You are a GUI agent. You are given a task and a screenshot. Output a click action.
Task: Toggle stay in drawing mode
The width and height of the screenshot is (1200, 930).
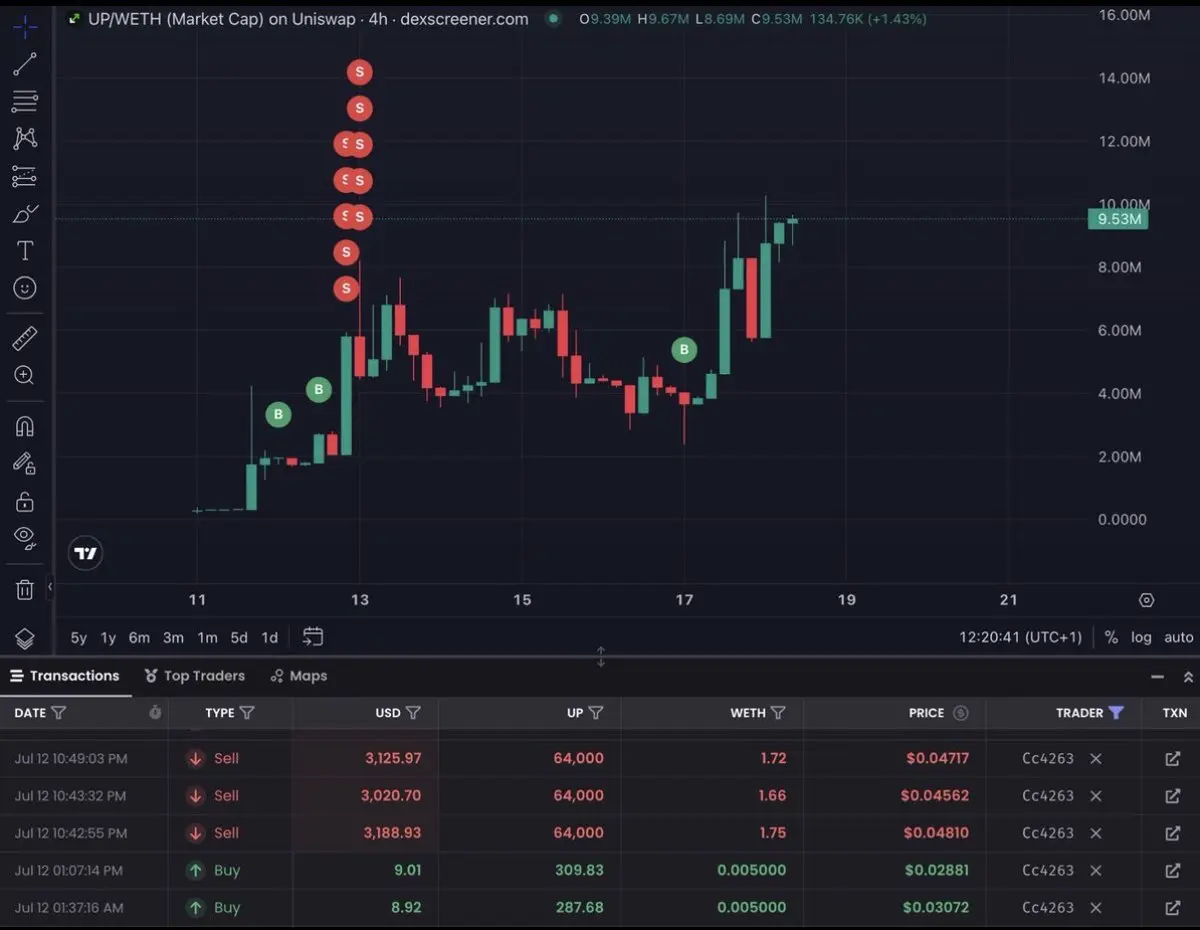(x=25, y=463)
